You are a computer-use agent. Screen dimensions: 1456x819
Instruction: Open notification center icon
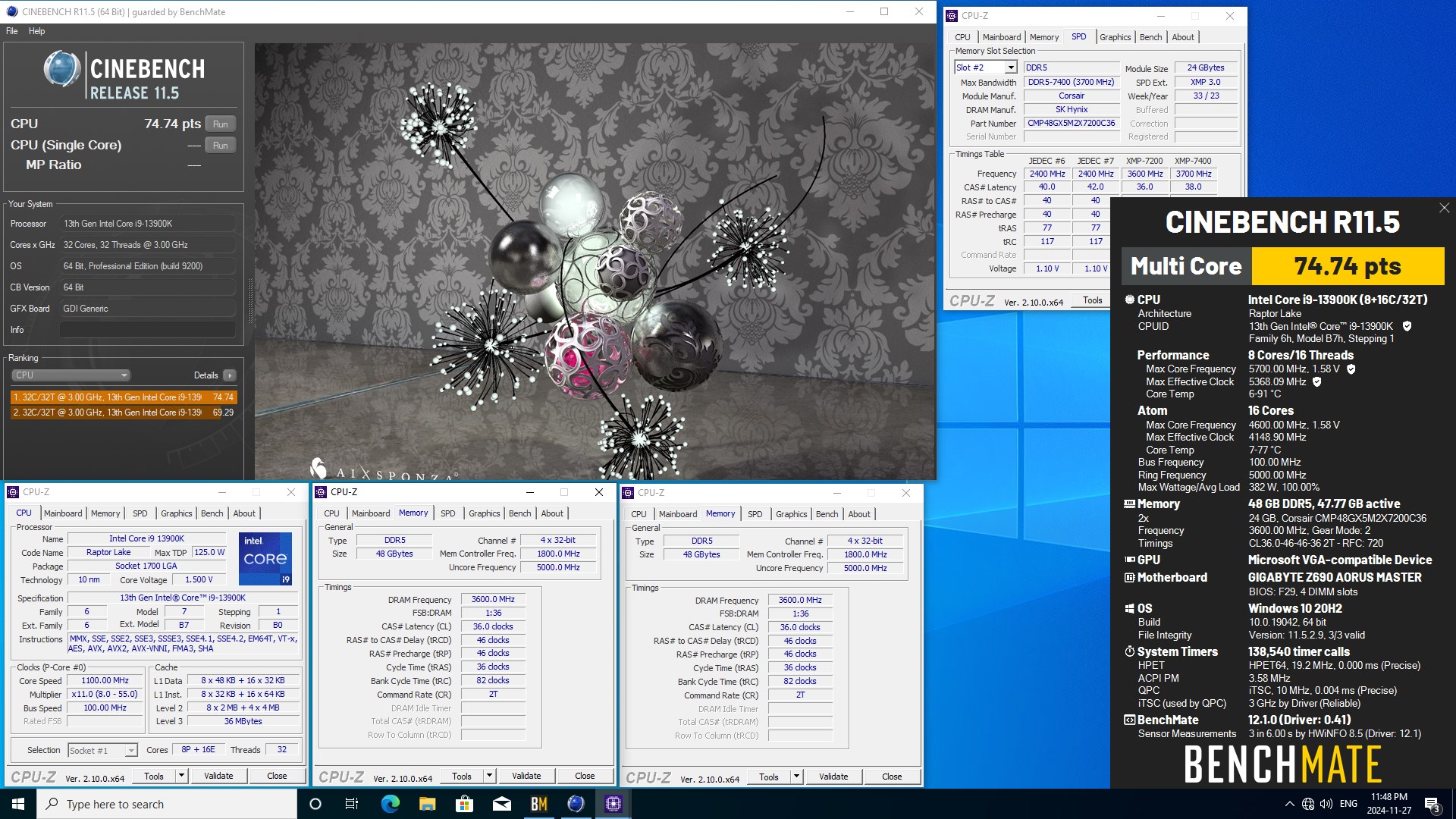[x=1432, y=804]
